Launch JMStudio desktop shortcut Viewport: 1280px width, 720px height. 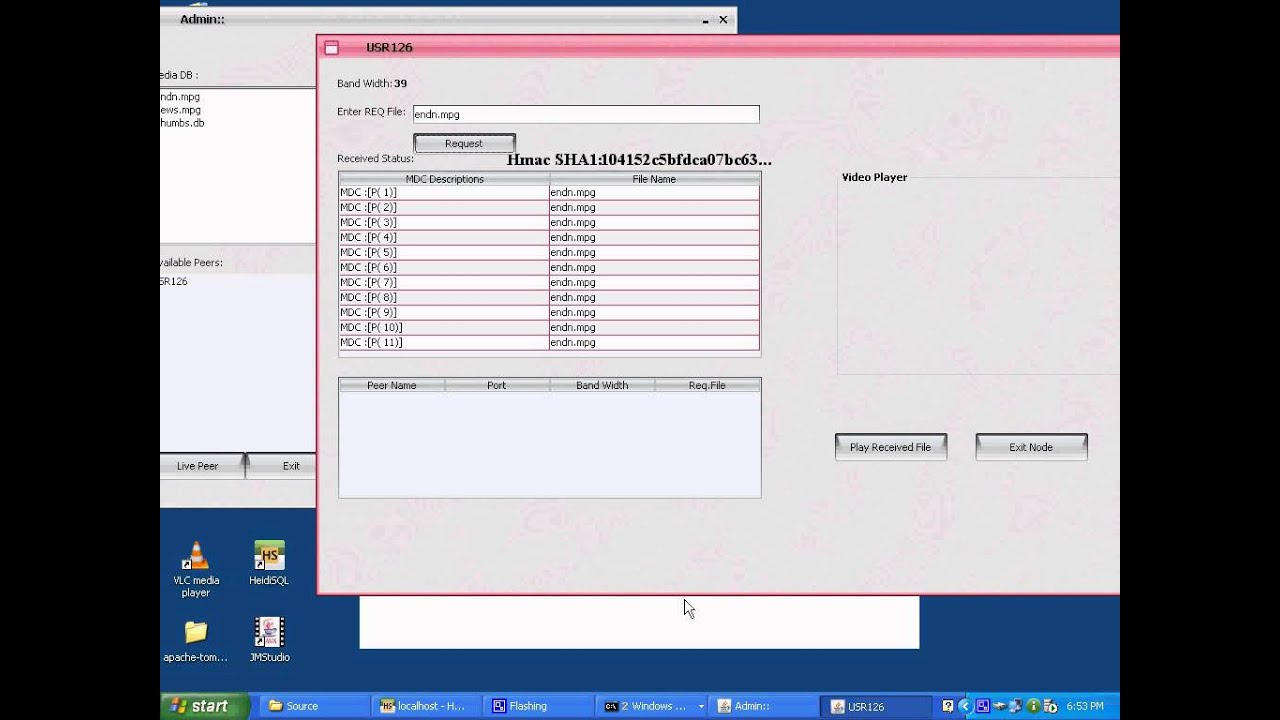[269, 640]
